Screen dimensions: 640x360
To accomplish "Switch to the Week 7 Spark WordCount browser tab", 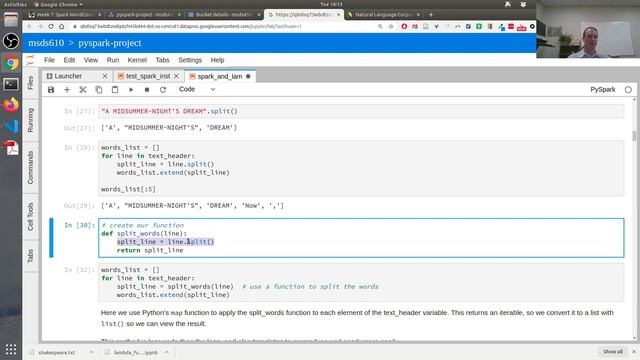I will coord(64,15).
